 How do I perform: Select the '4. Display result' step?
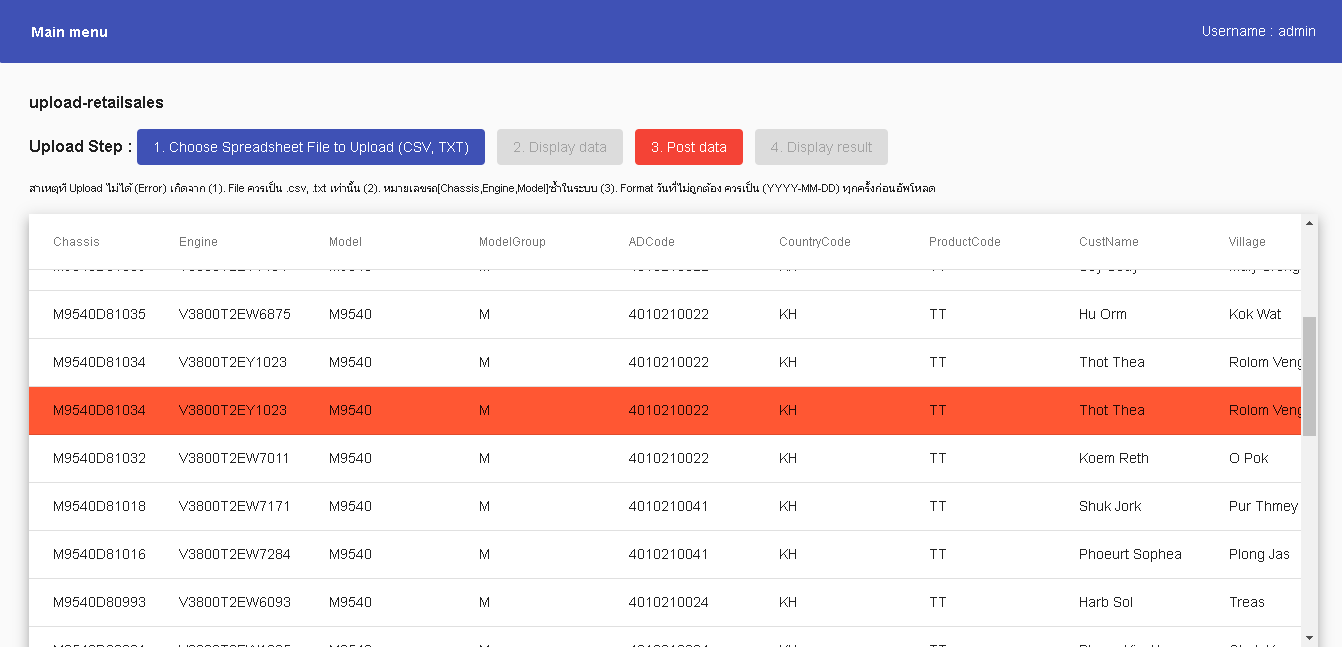click(x=821, y=147)
